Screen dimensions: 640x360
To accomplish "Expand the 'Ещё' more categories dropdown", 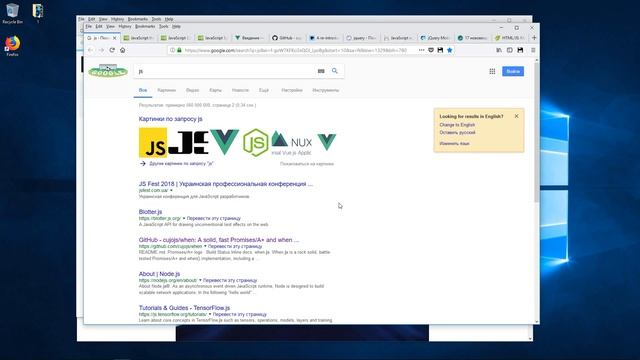I will (264, 90).
